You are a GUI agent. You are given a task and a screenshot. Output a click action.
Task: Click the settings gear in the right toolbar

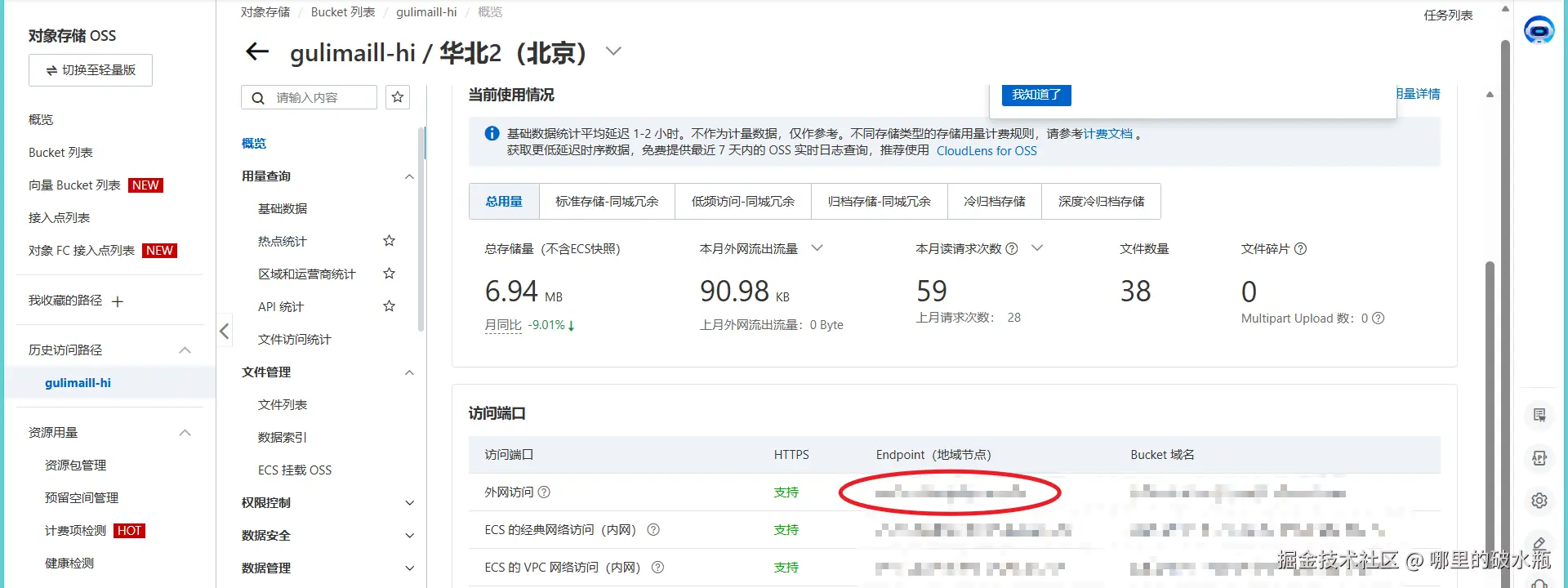click(1539, 501)
